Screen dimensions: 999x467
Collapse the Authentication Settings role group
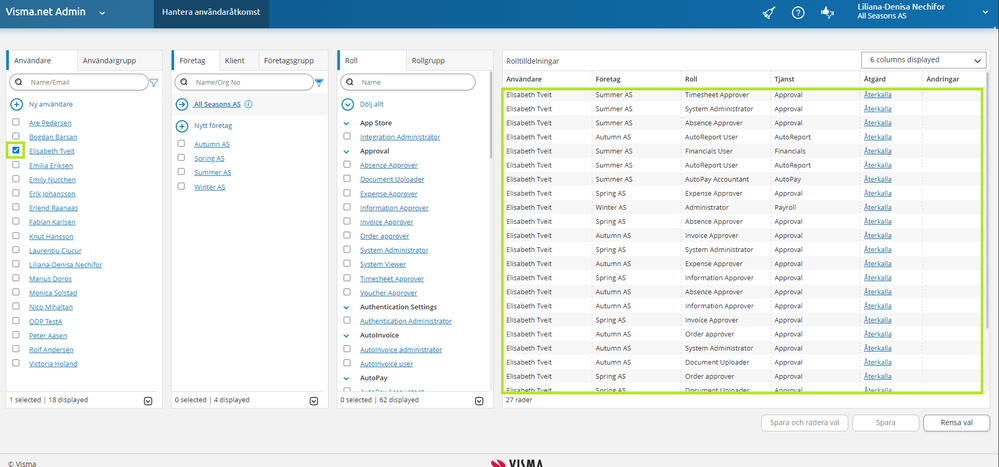pos(347,307)
